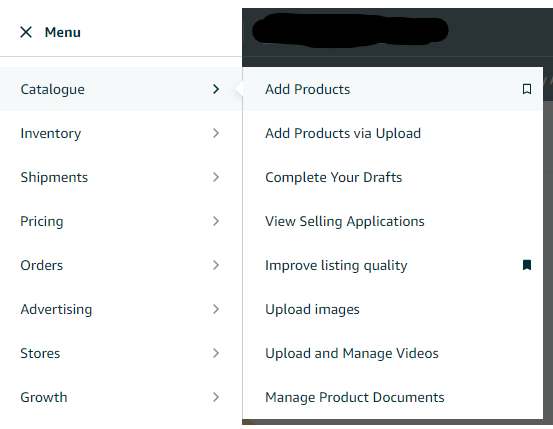Close the Menu using the X icon

(26, 32)
